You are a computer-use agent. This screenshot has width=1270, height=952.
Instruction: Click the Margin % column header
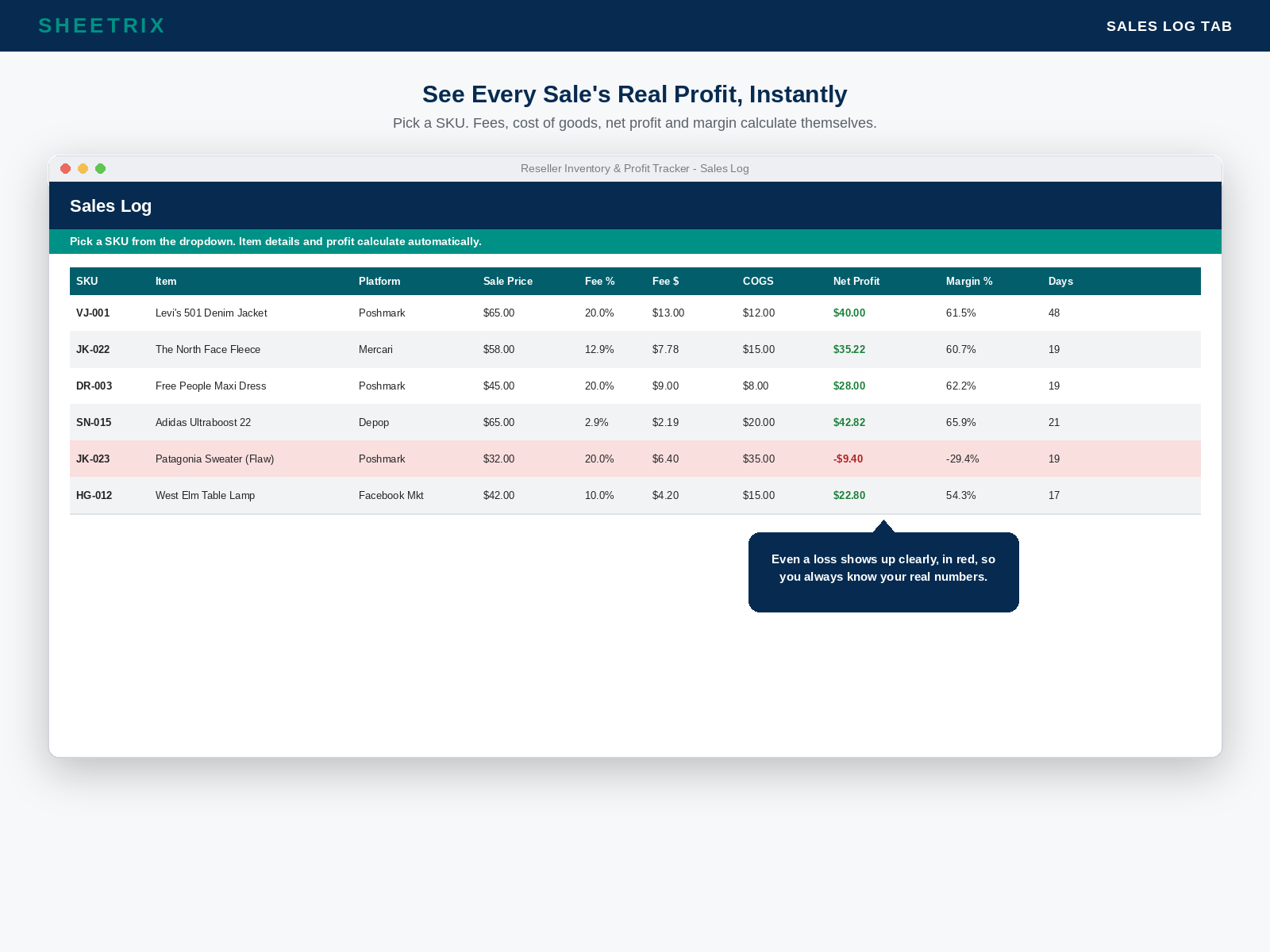[969, 281]
